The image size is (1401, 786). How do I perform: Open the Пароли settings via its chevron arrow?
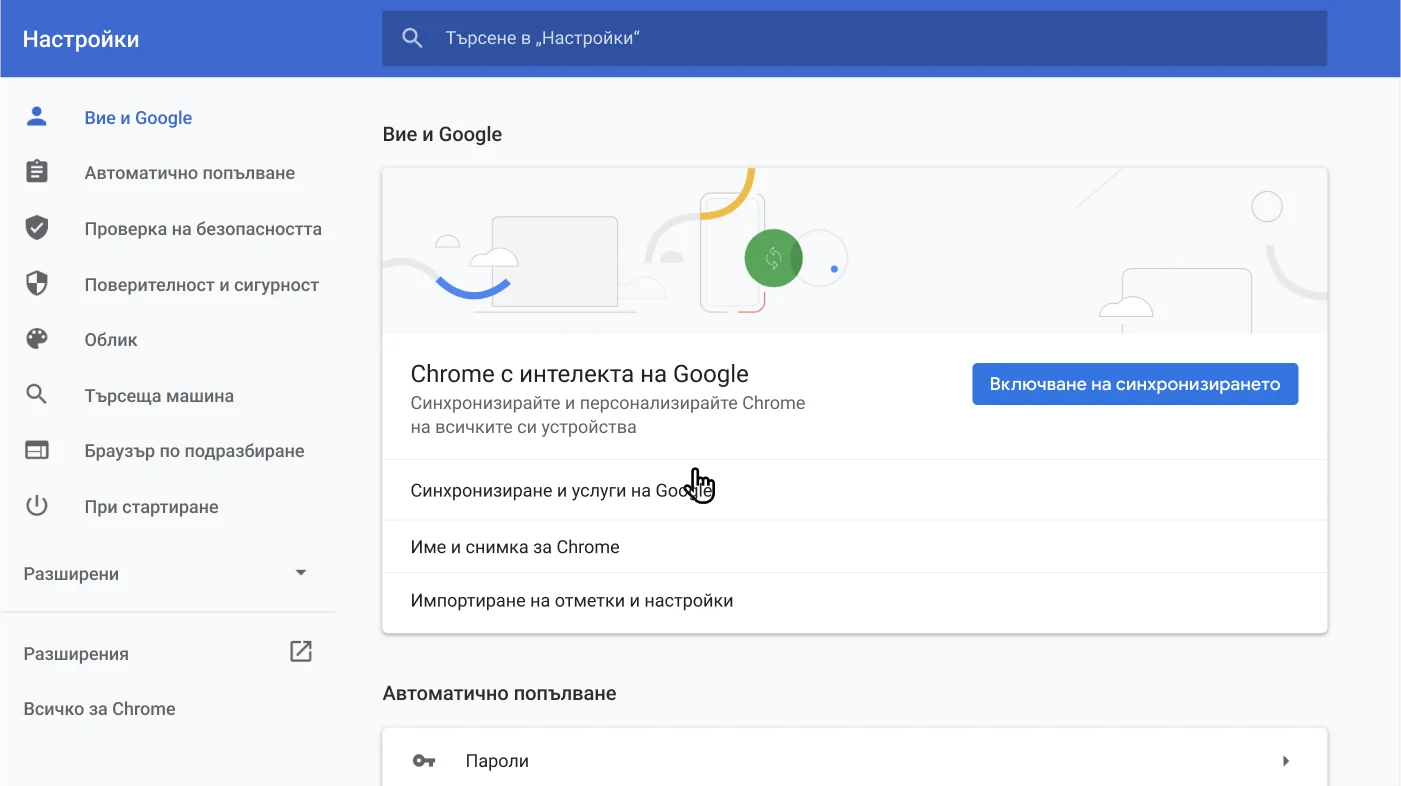1286,760
